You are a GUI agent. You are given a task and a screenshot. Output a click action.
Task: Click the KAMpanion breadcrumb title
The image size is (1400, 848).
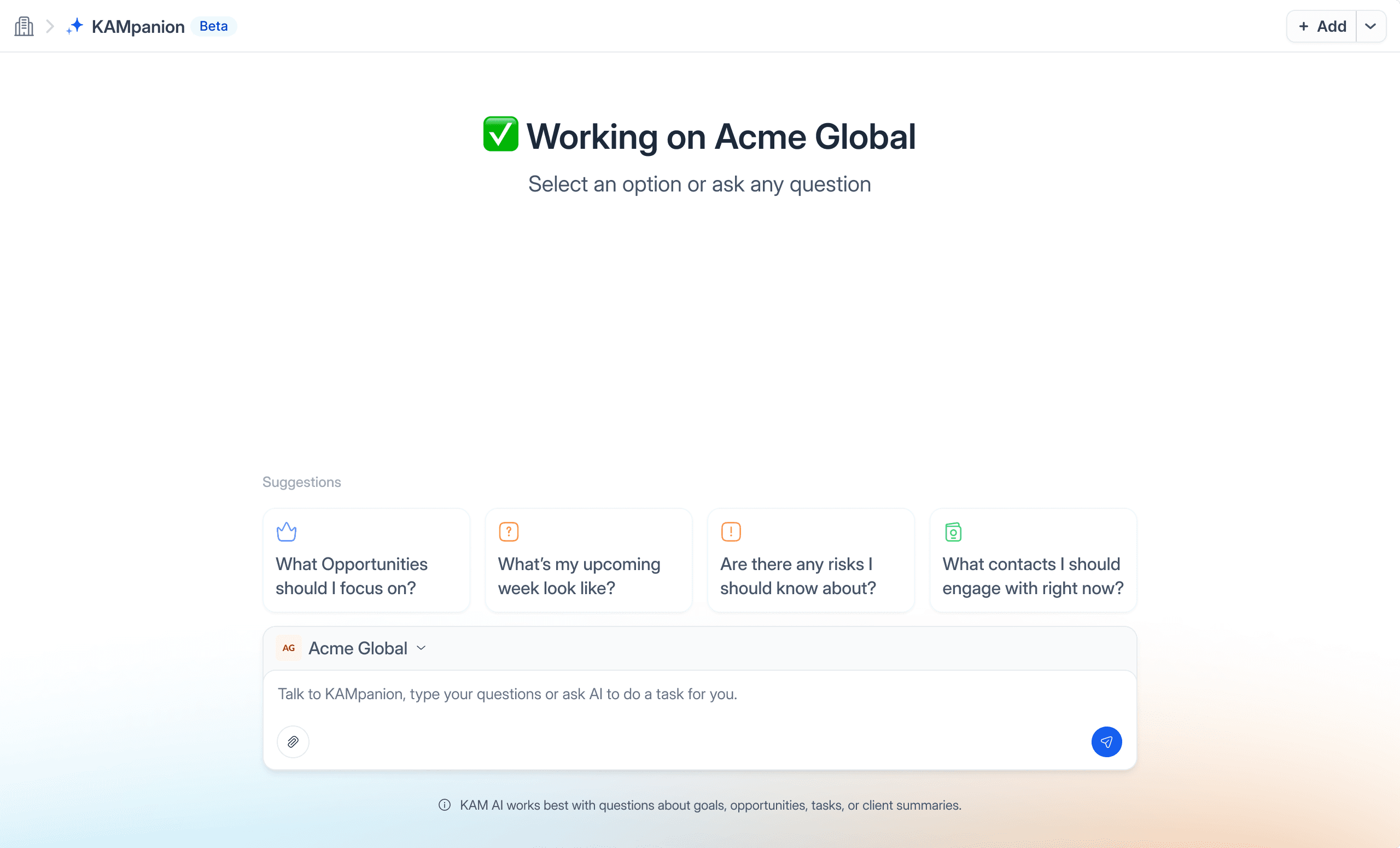click(138, 26)
